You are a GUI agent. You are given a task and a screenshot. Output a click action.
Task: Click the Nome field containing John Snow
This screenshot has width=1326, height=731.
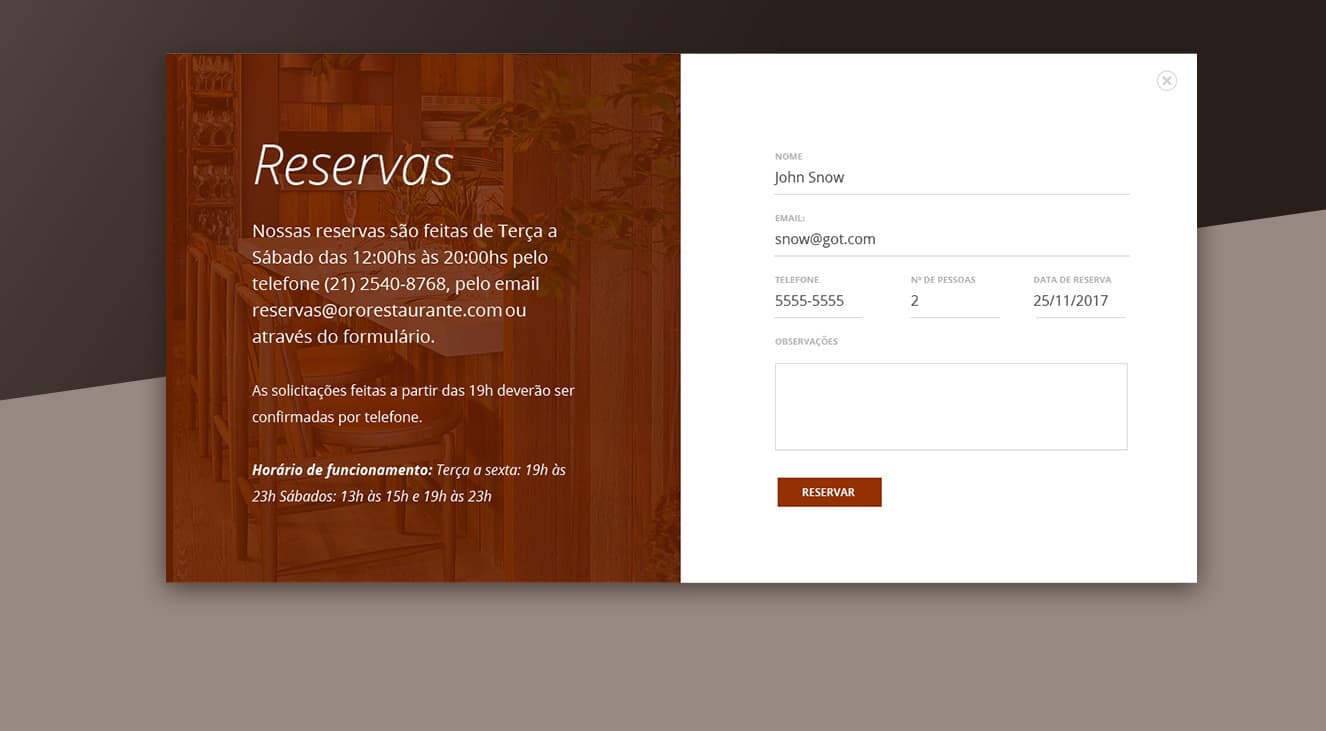click(952, 178)
